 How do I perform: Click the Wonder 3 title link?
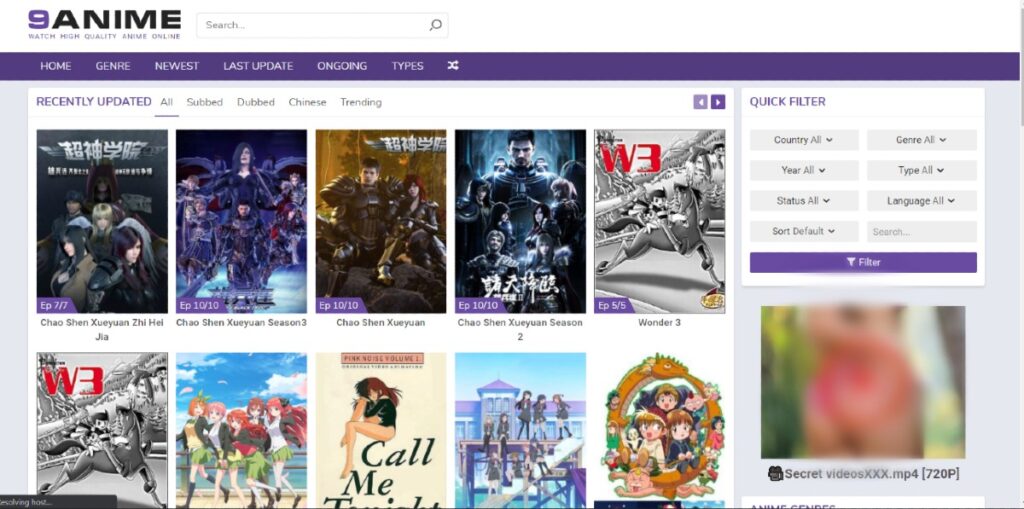pos(660,322)
